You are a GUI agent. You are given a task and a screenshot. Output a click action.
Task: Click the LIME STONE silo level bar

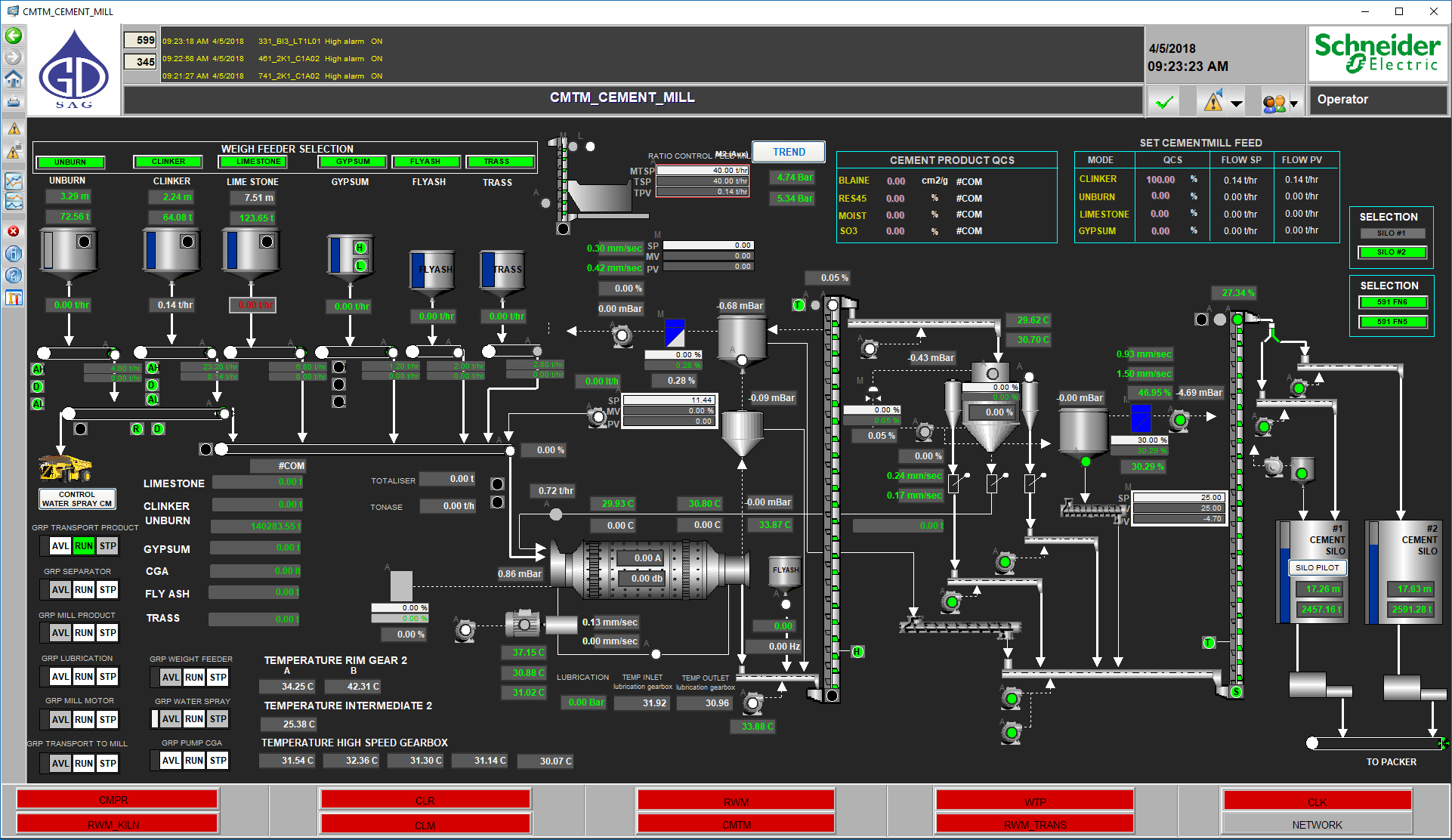(x=232, y=249)
